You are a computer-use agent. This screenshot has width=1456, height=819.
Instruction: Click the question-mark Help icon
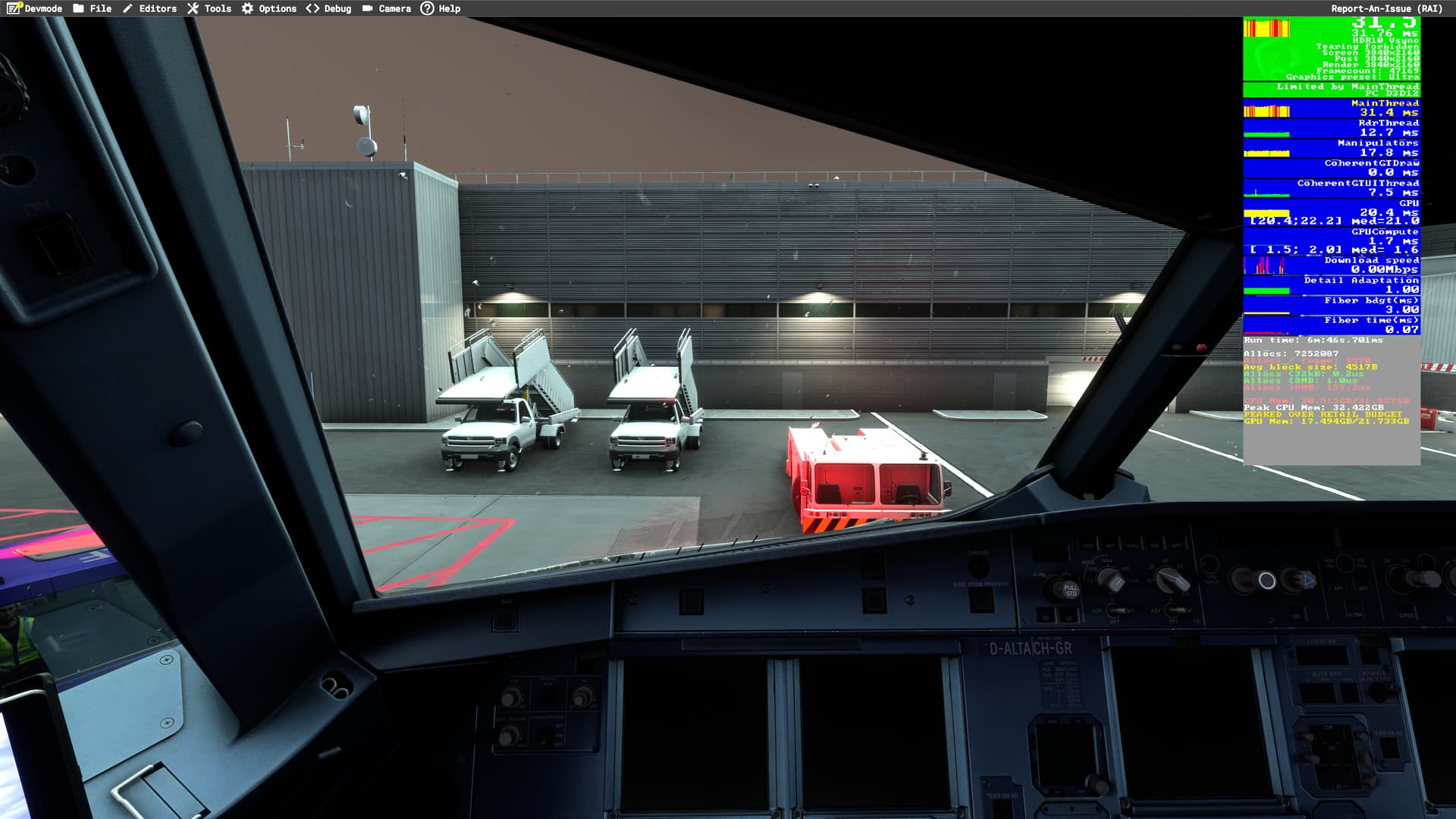[x=426, y=8]
